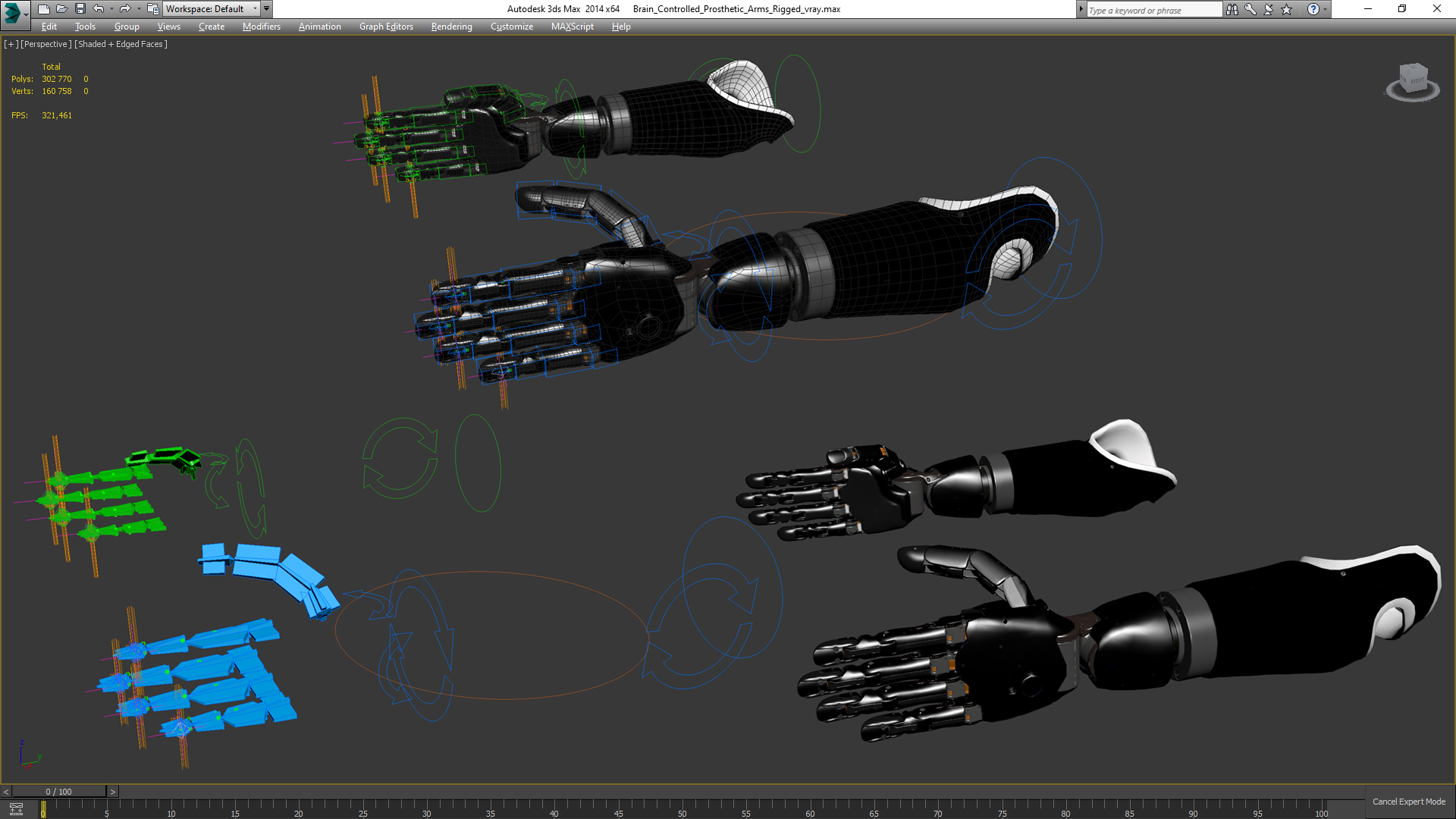
Task: Save file with floppy disk icon
Action: (80, 9)
